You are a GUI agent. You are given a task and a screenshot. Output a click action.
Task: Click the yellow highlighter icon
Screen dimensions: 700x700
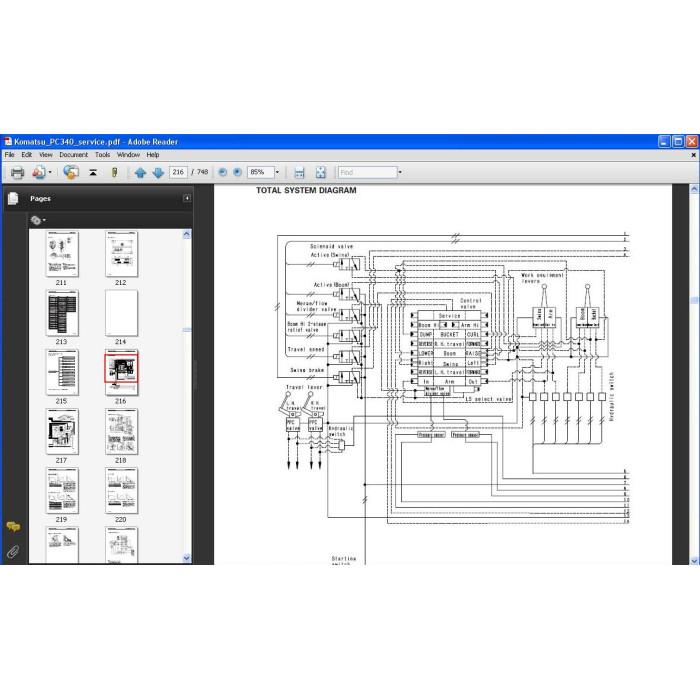point(114,172)
